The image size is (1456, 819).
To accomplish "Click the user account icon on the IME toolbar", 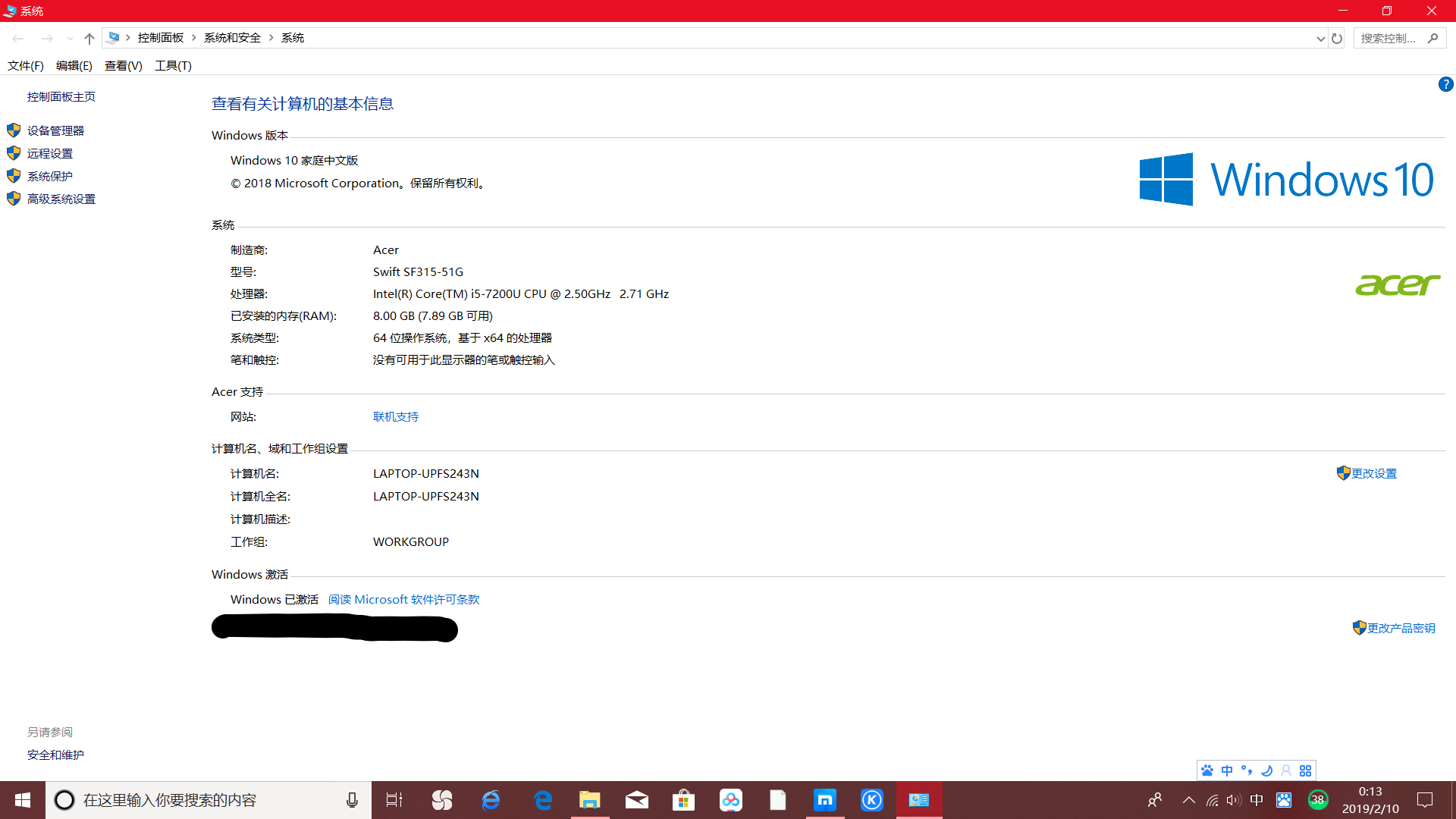I will coord(1286,770).
